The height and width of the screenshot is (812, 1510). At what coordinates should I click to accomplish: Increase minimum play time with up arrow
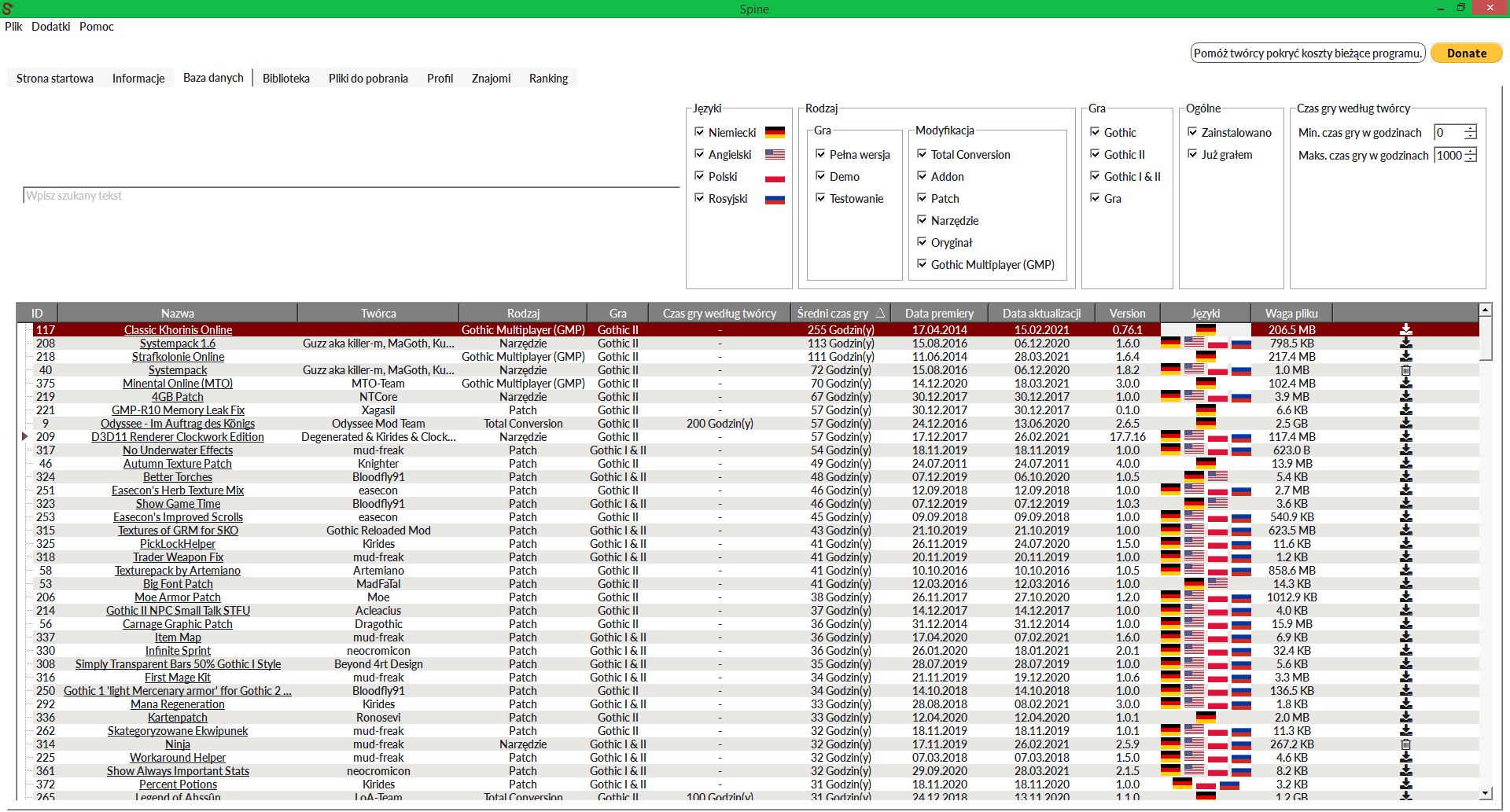[x=1470, y=129]
